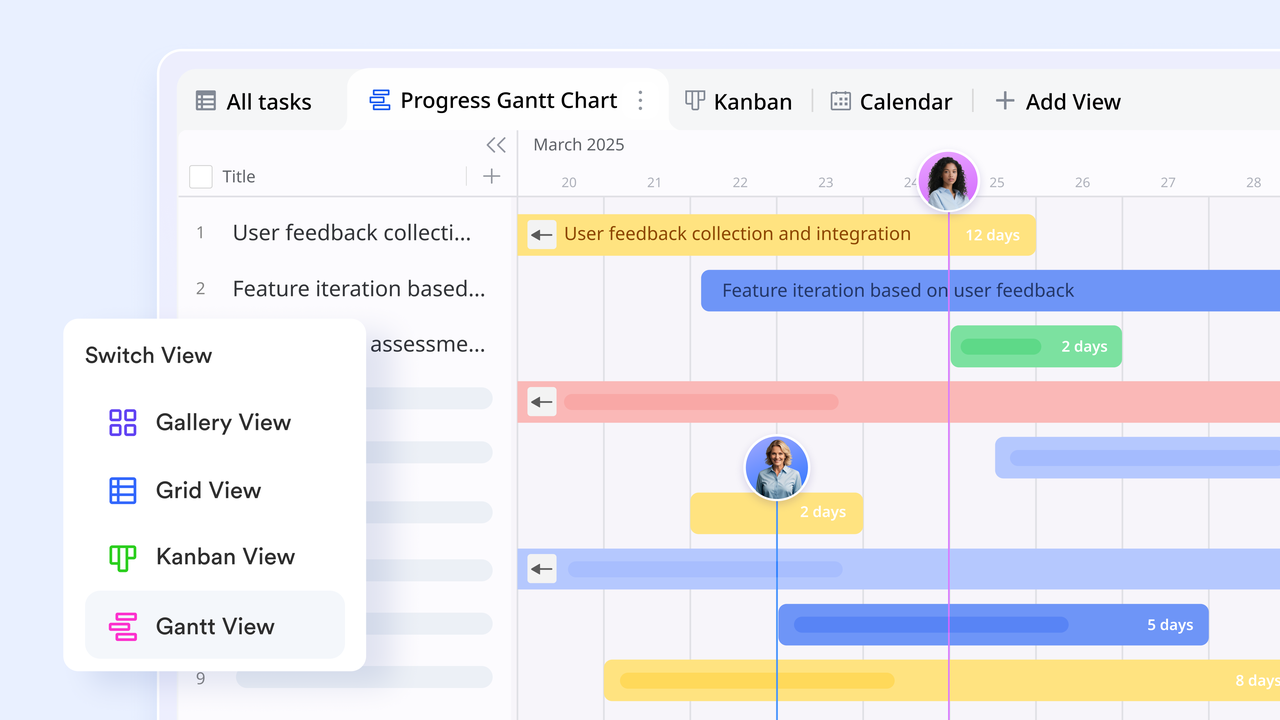Open the Kanban tab

(738, 101)
